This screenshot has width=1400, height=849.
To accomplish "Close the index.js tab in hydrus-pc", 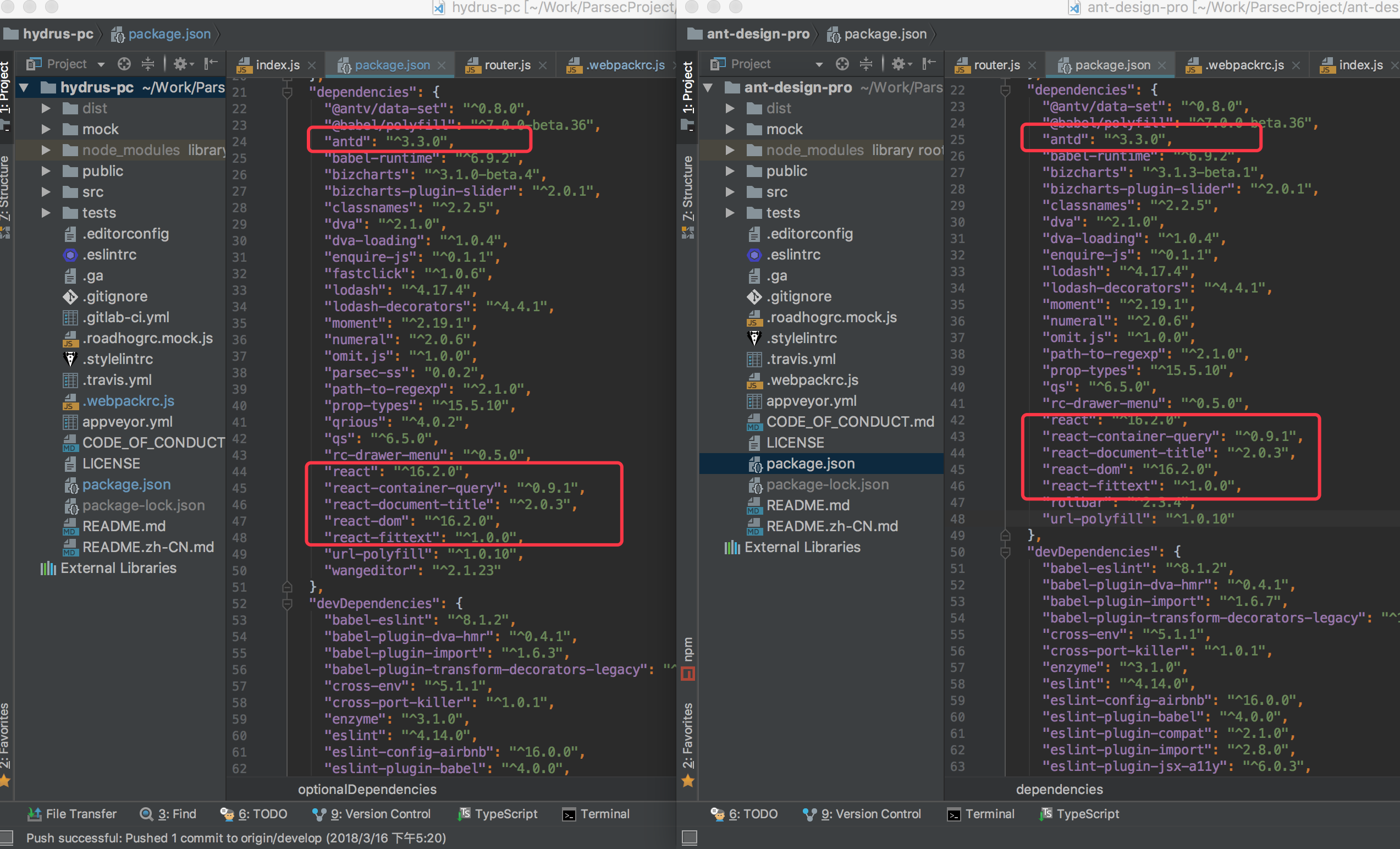I will click(312, 65).
